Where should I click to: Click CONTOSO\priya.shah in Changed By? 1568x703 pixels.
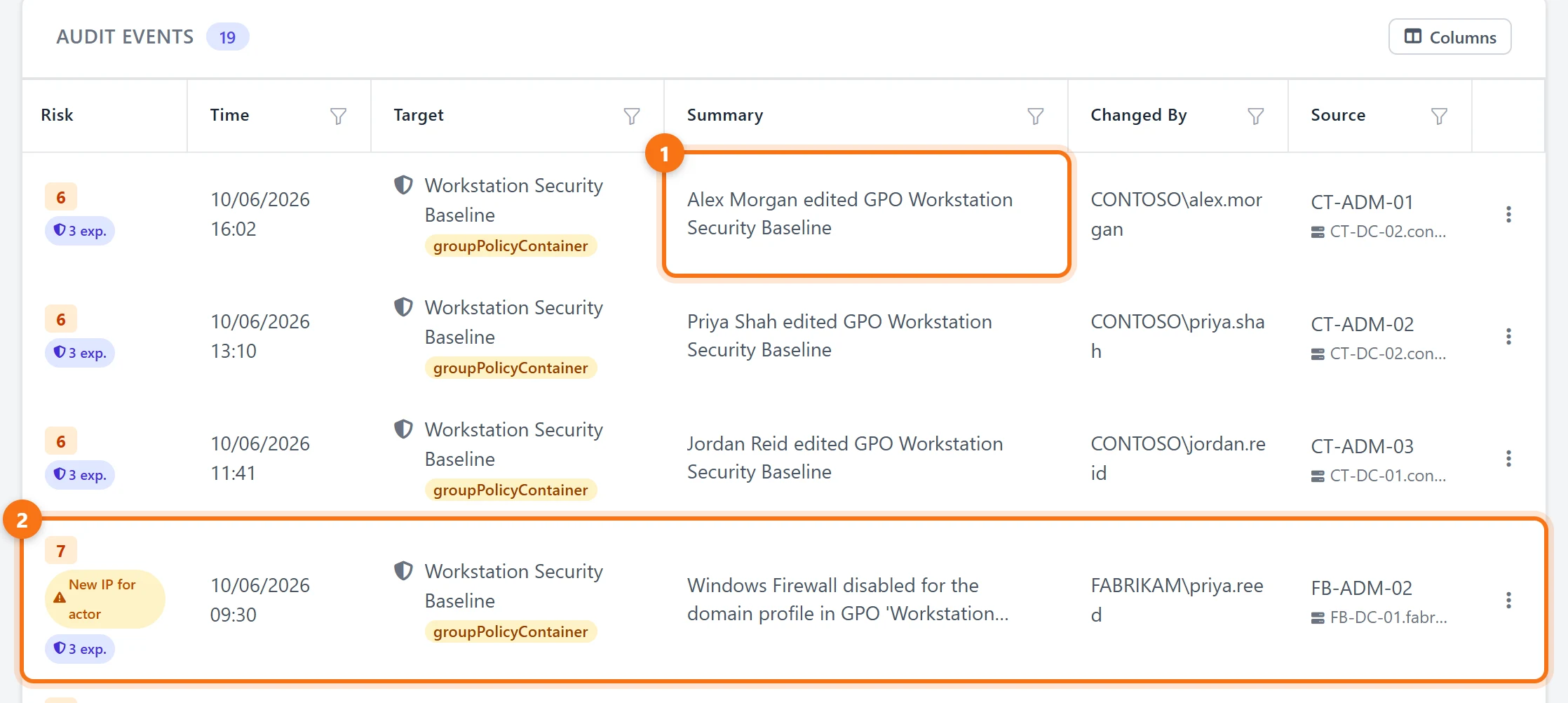click(1177, 337)
